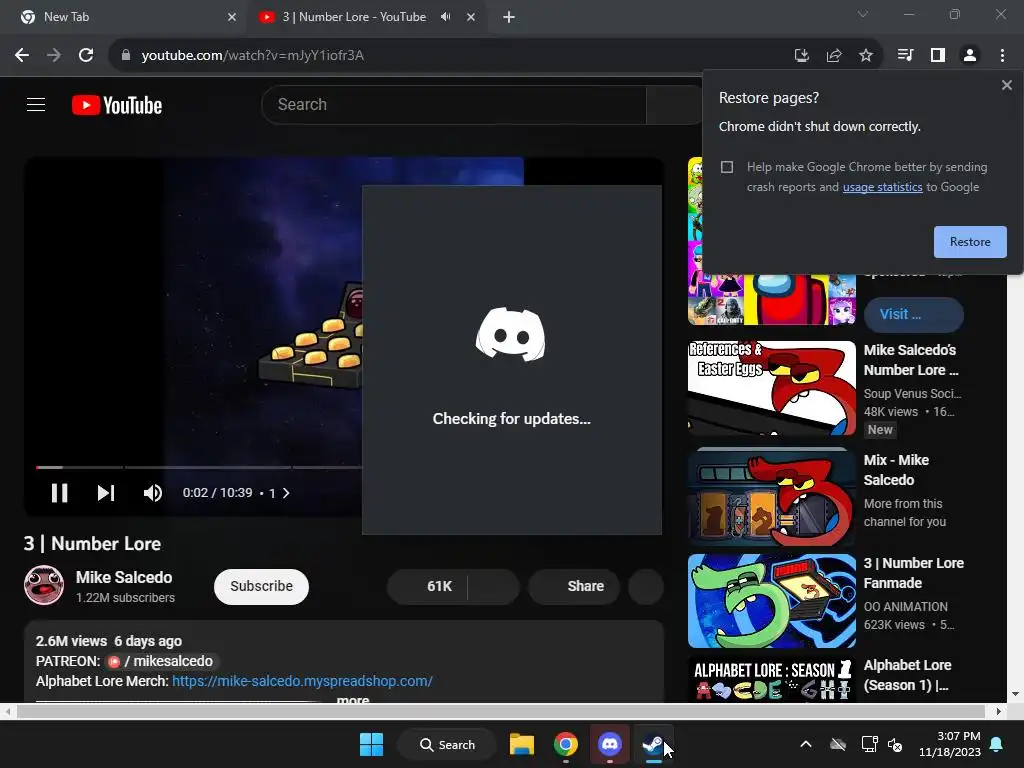The width and height of the screenshot is (1024, 768).
Task: Enable sending crash reports checkbox
Action: pyautogui.click(x=727, y=167)
